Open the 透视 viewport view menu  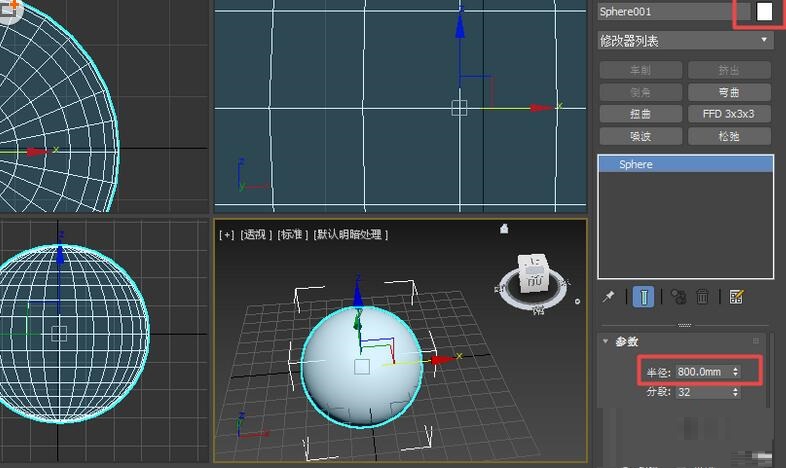pyautogui.click(x=256, y=234)
